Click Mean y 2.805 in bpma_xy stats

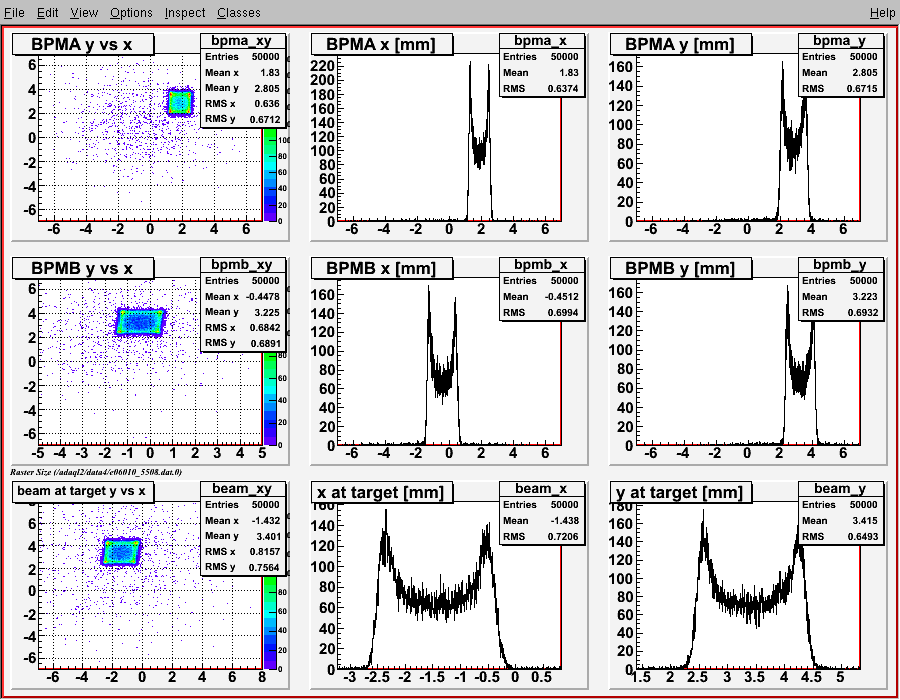point(242,88)
